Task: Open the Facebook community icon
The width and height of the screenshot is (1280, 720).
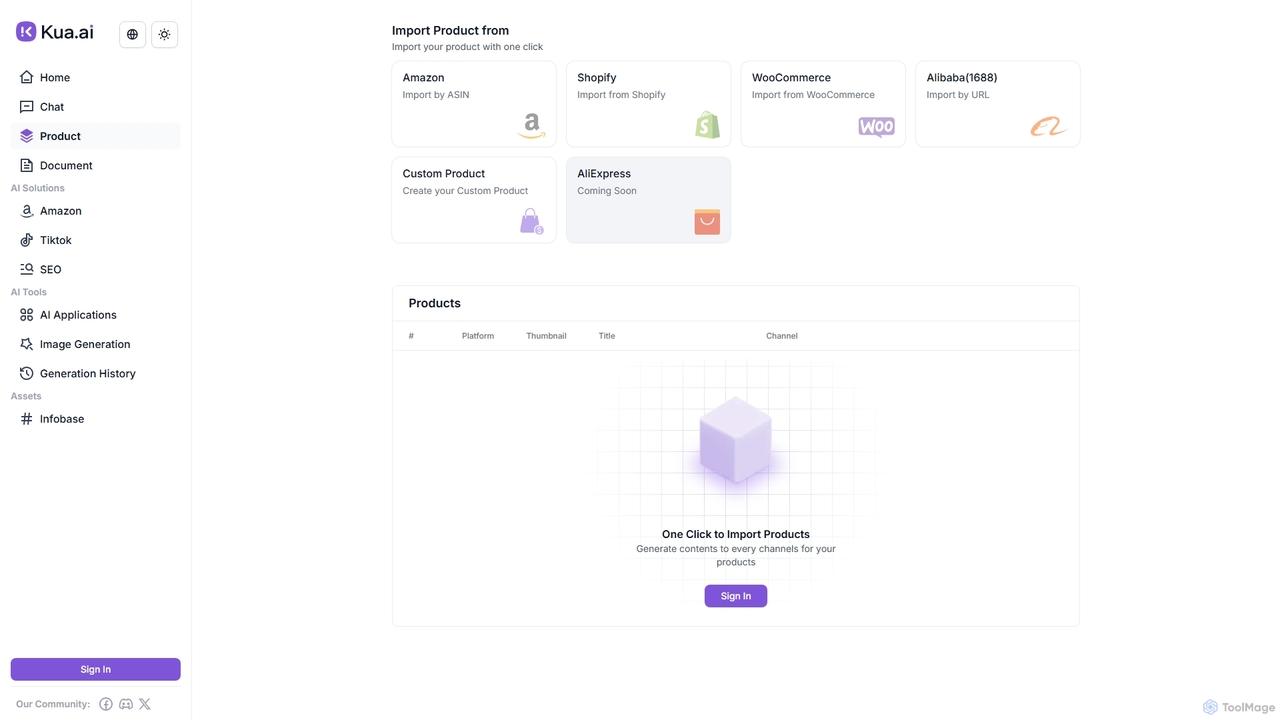Action: [x=106, y=704]
